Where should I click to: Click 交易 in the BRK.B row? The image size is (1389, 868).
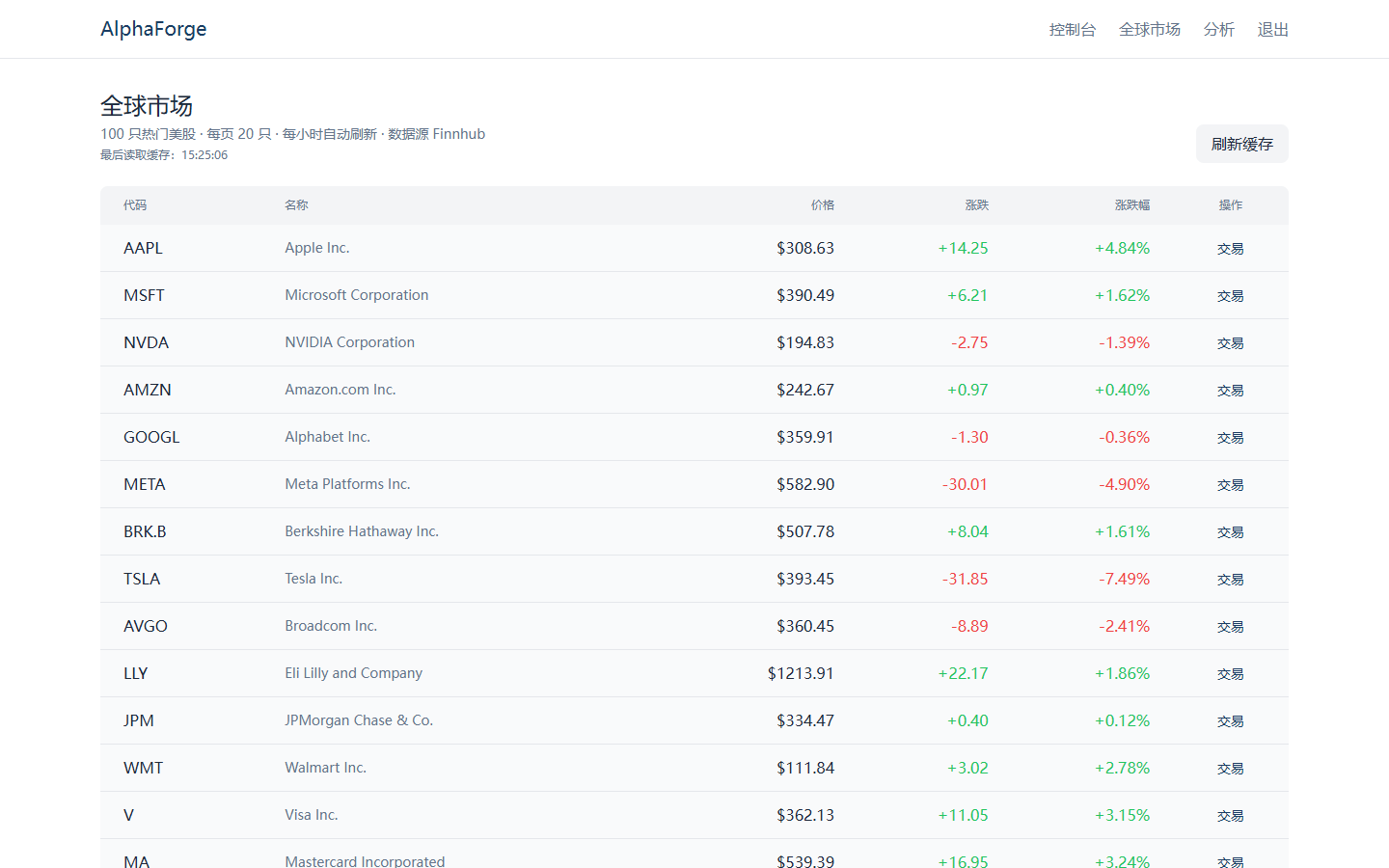click(x=1230, y=532)
